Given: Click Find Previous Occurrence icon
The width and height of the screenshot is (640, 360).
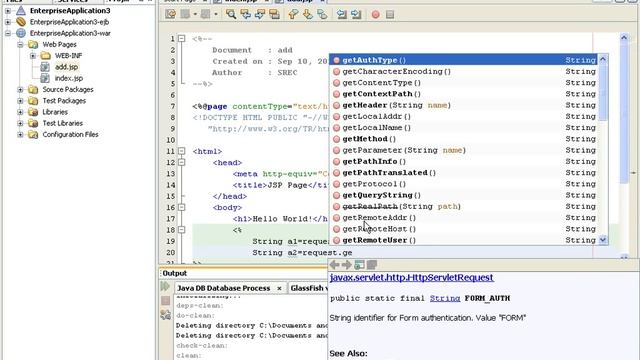Looking at the screenshot, I should pyautogui.click(x=245, y=14).
